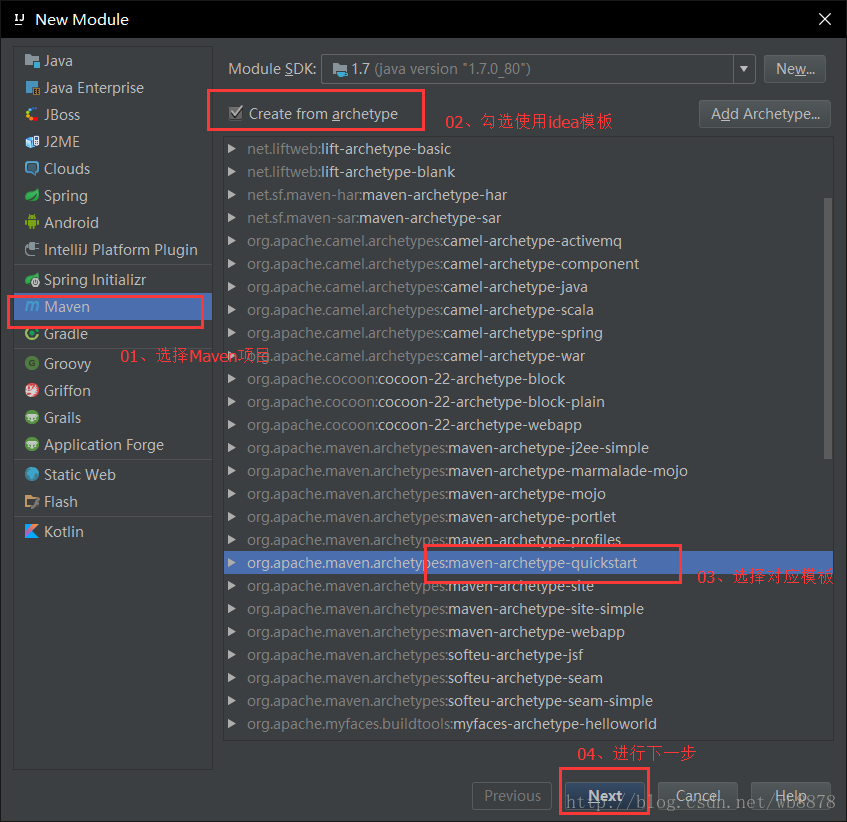Image resolution: width=847 pixels, height=822 pixels.
Task: Expand maven-archetype-quickstart node
Action: [232, 563]
